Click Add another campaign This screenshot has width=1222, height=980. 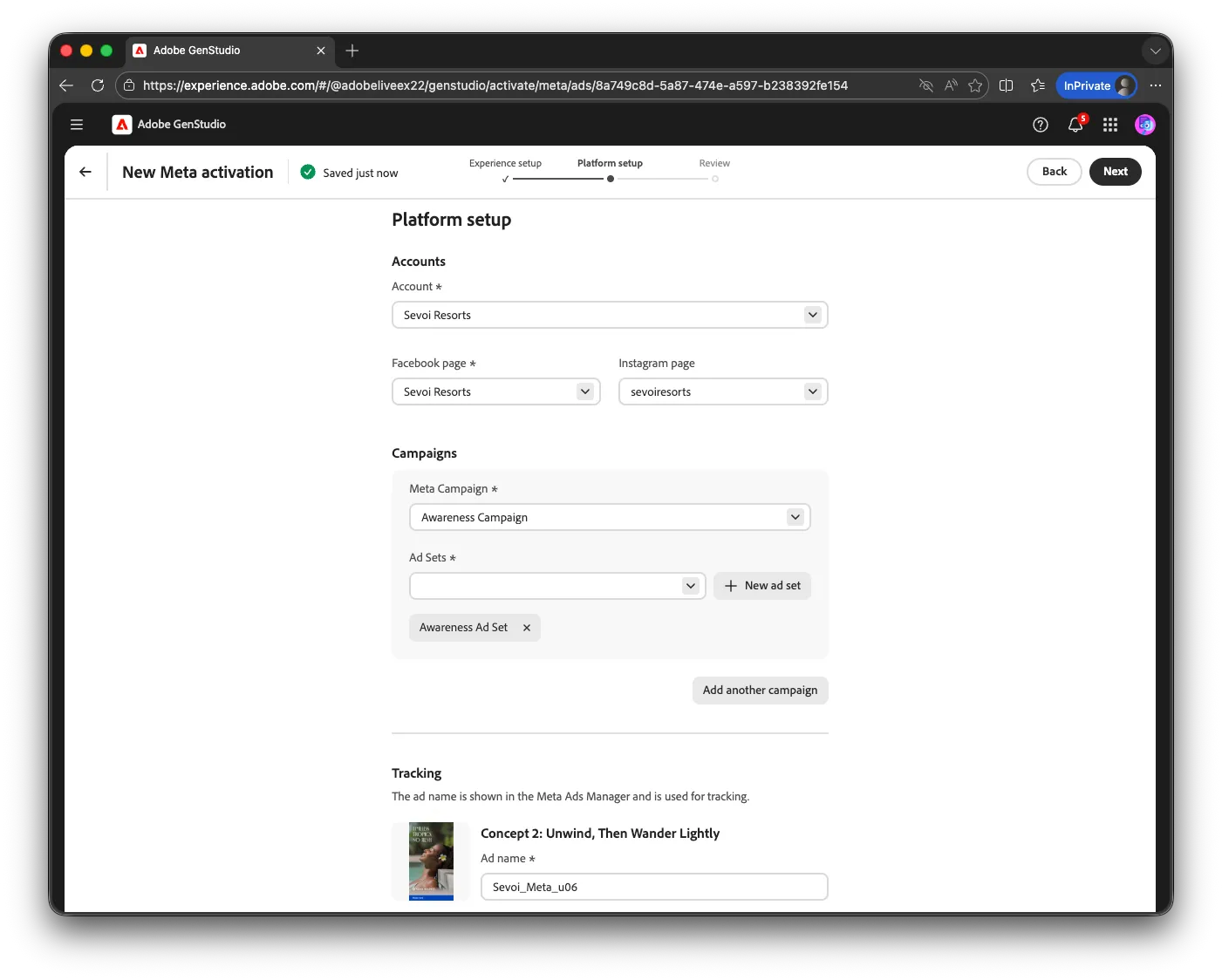[761, 691]
